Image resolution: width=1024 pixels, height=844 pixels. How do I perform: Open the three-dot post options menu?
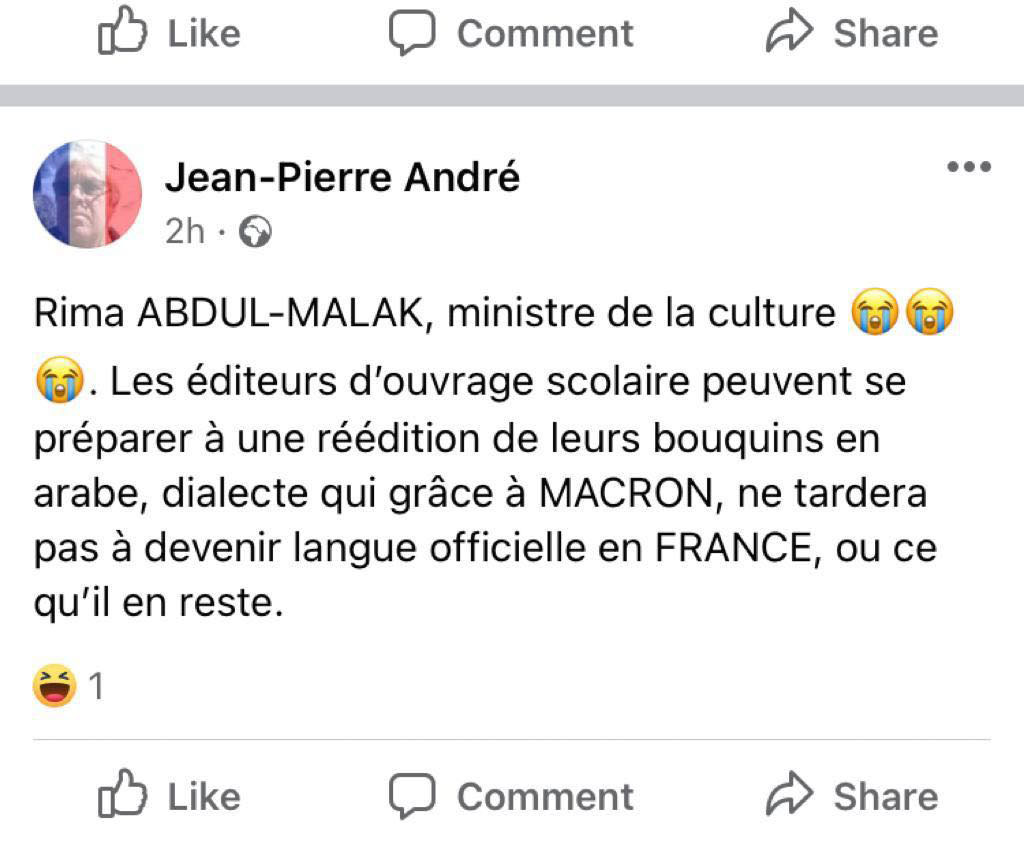click(968, 168)
